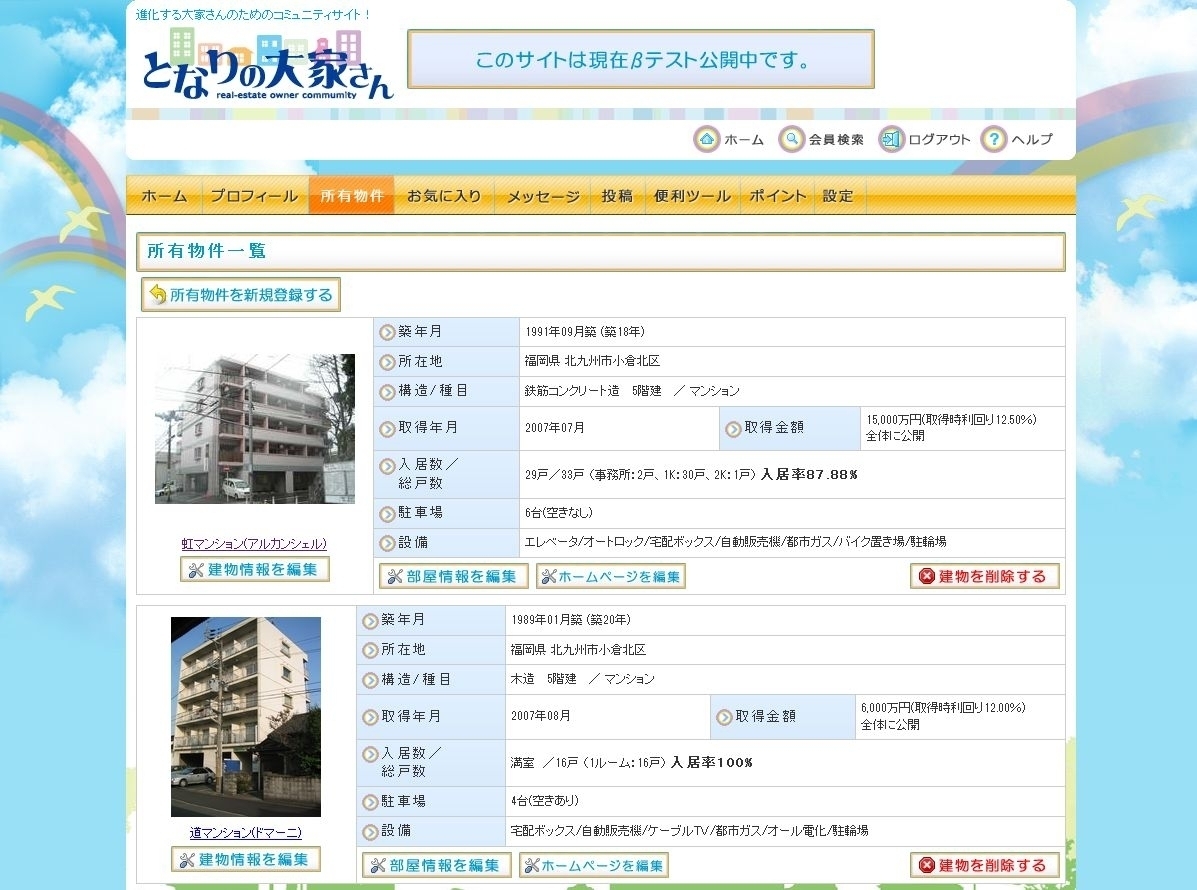Click the 駐車場 arrow icon for 虹マンション

tap(387, 514)
